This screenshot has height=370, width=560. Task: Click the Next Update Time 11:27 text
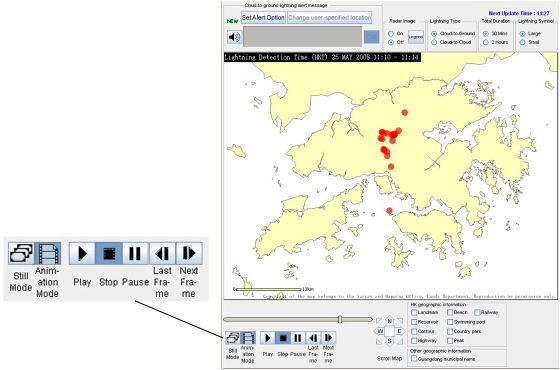pos(519,13)
